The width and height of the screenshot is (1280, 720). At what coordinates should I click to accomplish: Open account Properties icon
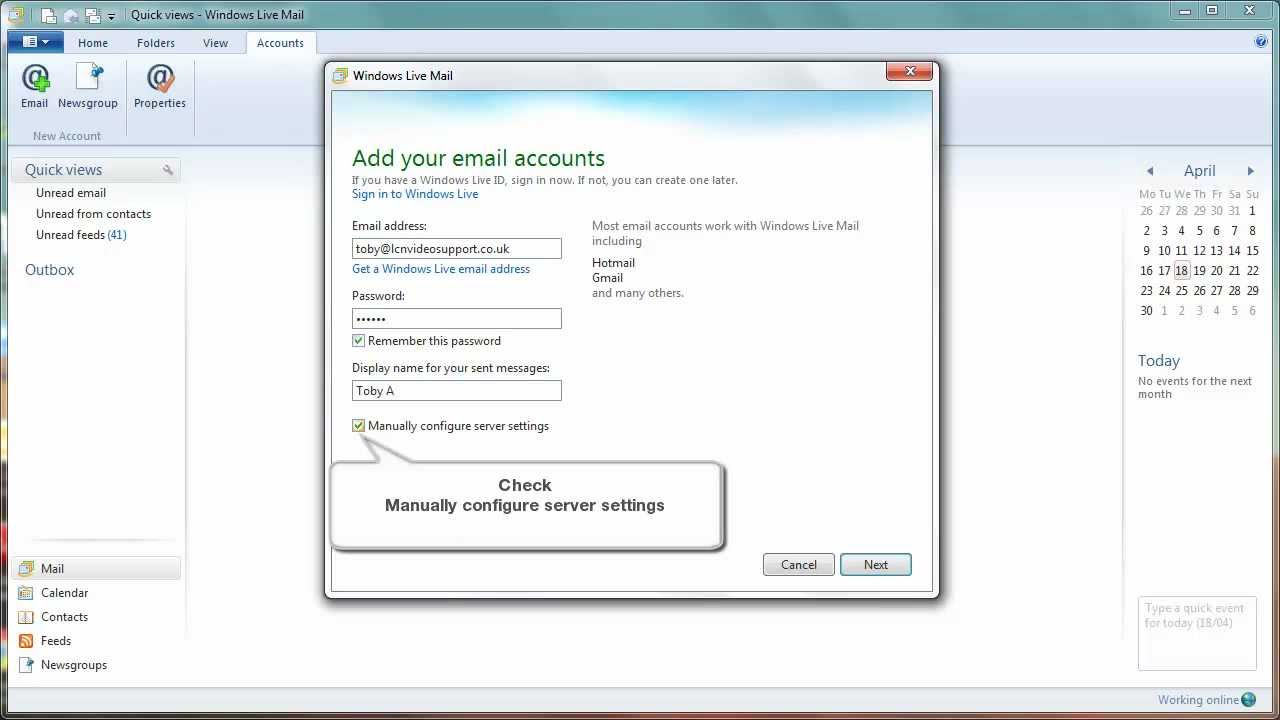(160, 85)
